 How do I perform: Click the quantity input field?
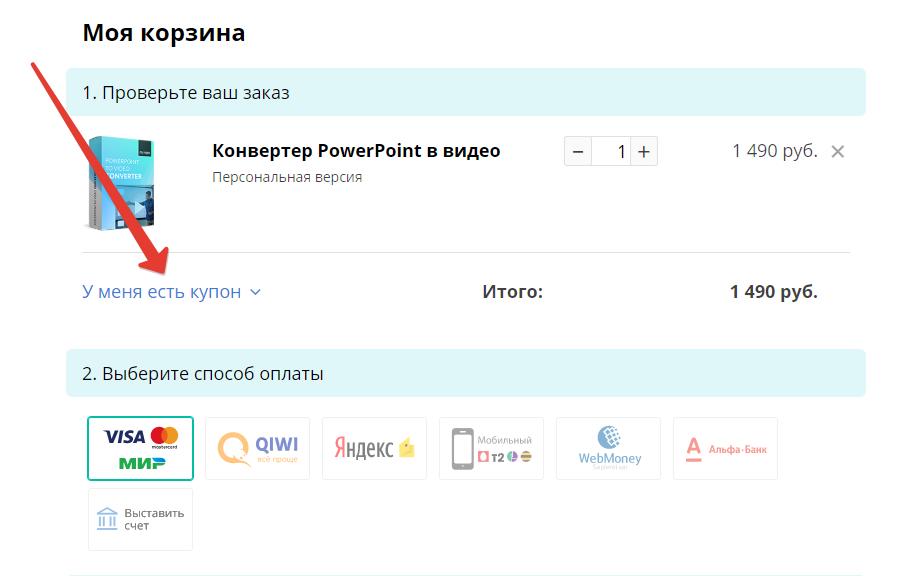click(611, 152)
